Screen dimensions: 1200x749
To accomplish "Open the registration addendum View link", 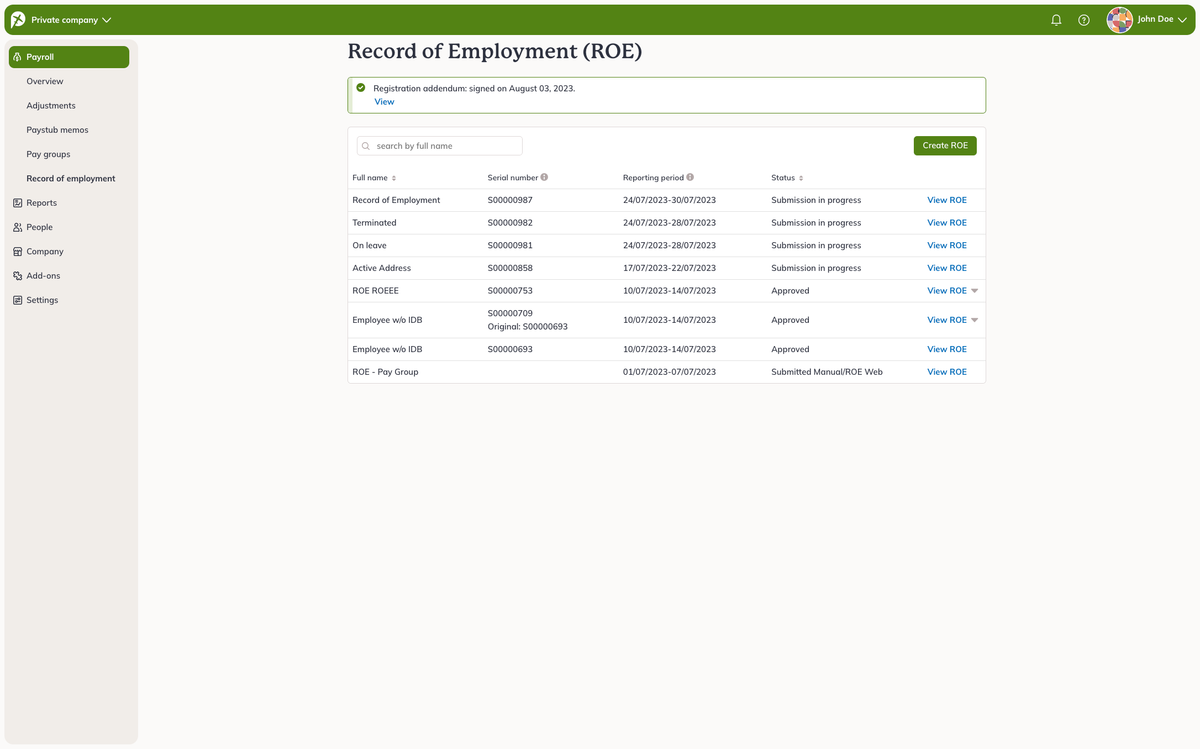I will 384,101.
